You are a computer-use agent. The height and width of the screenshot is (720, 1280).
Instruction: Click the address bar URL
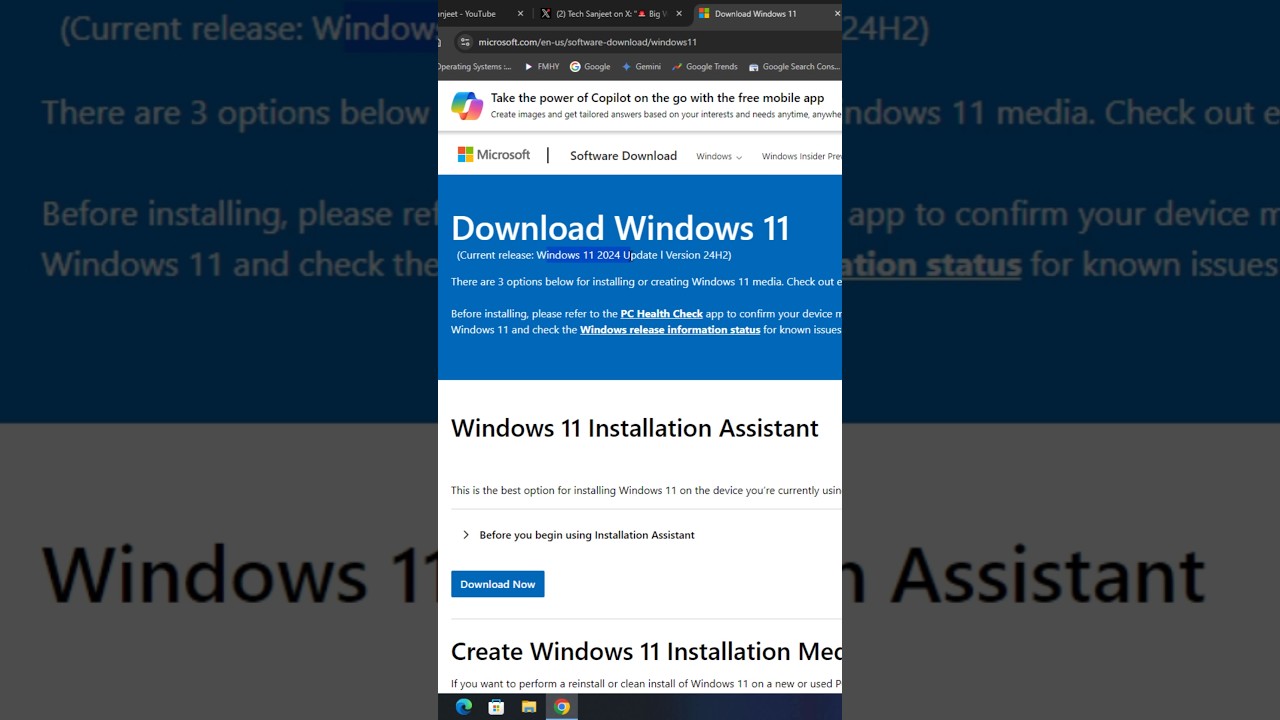tap(587, 42)
